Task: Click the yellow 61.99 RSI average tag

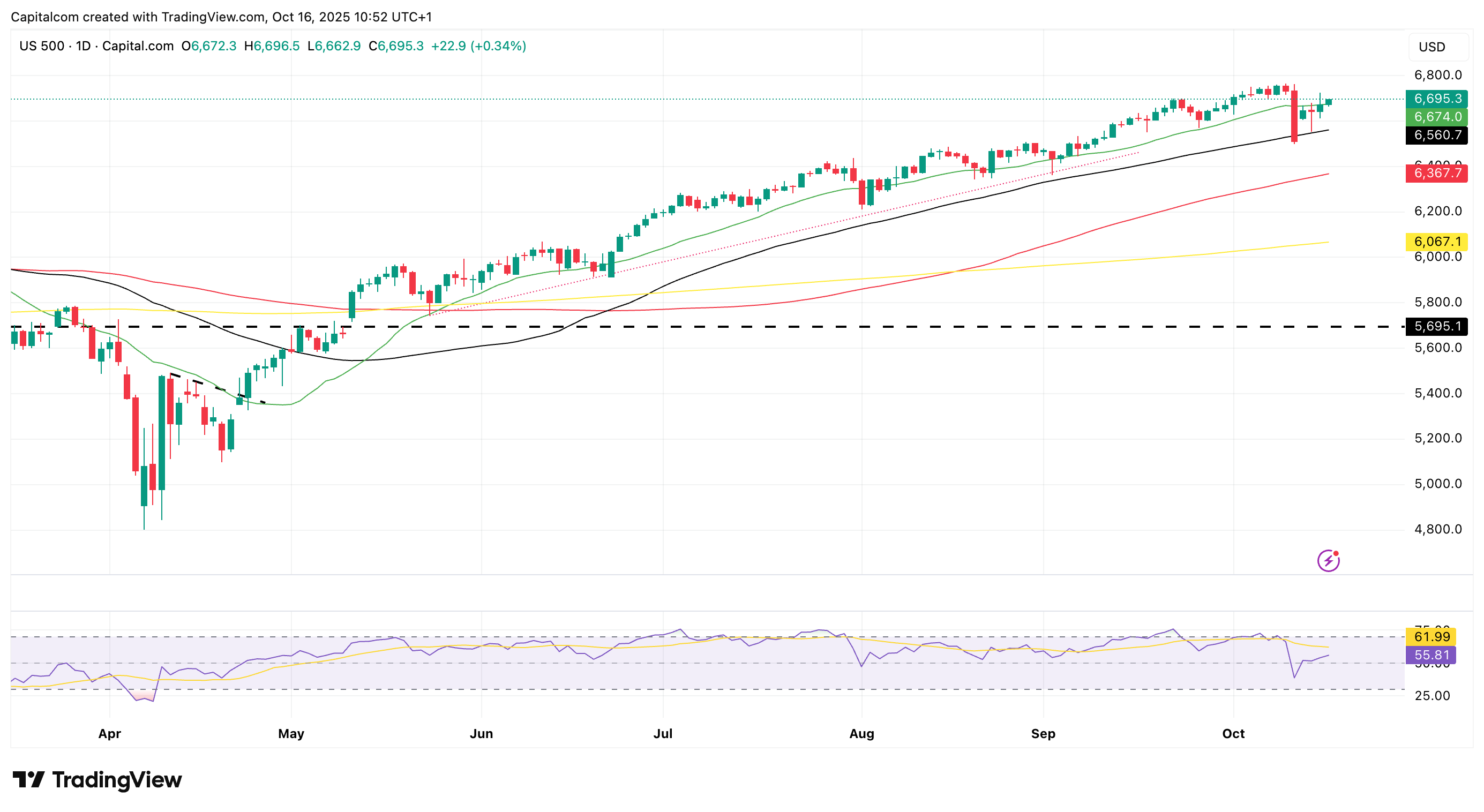Action: pos(1431,636)
